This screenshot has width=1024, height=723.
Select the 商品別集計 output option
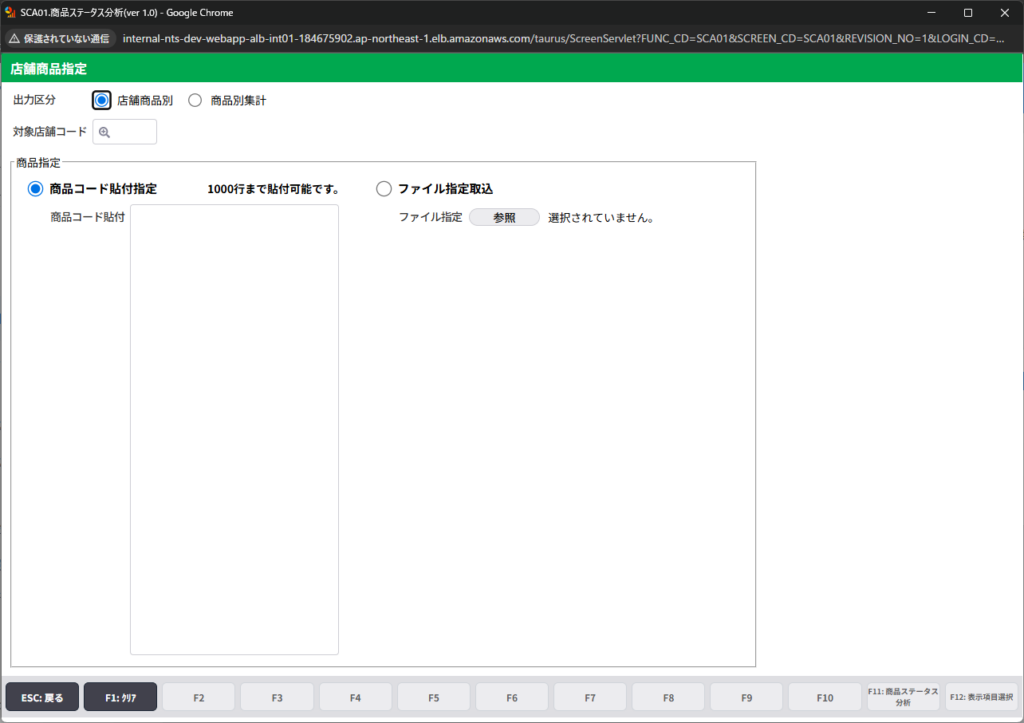195,101
